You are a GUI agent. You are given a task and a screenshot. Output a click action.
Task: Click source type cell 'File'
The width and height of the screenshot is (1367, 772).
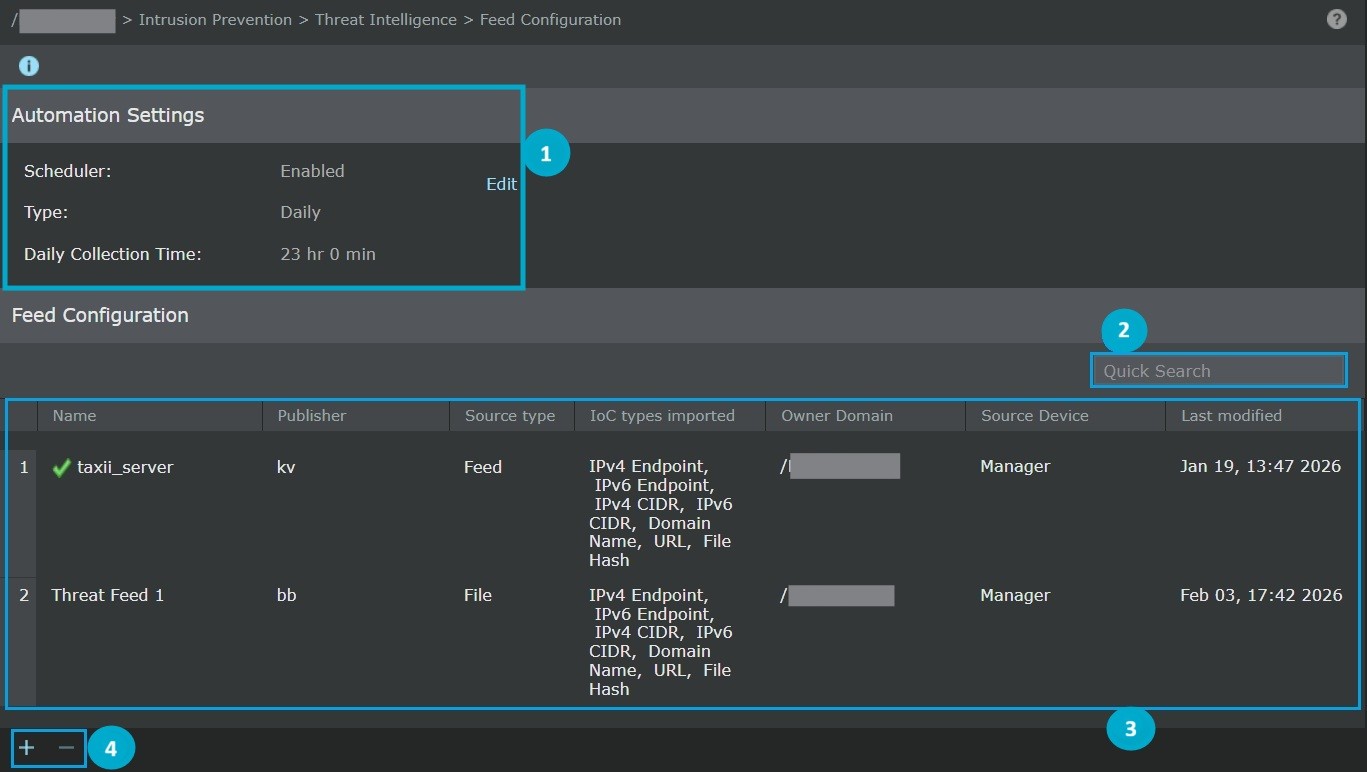478,595
